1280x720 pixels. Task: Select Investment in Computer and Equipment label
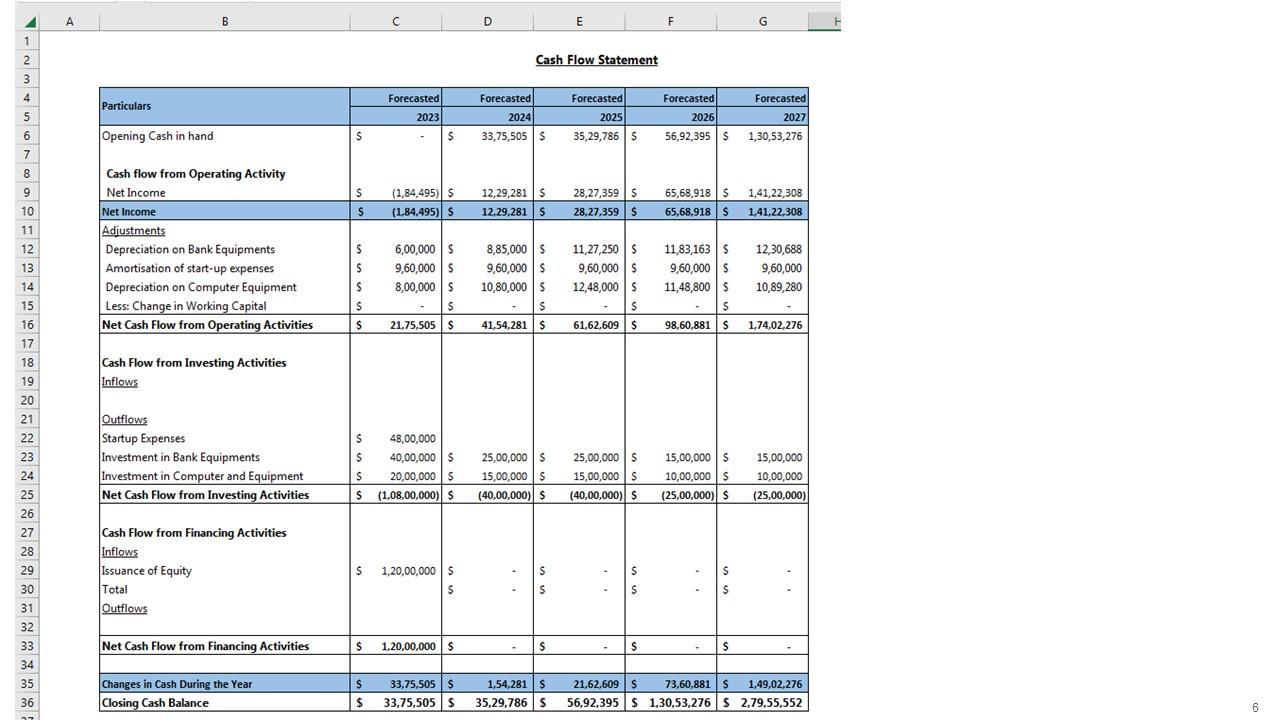(202, 477)
